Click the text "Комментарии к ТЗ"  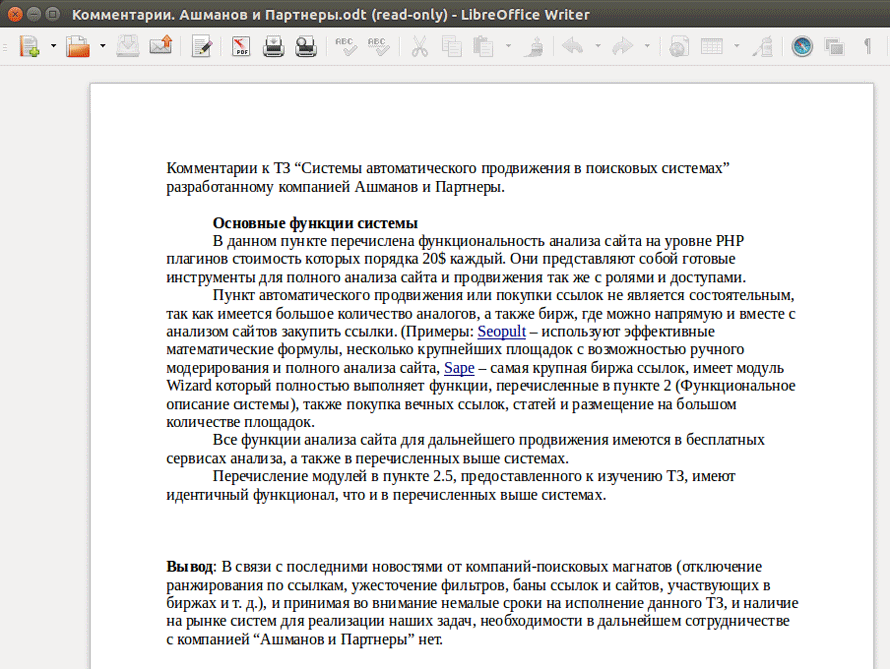(x=228, y=168)
